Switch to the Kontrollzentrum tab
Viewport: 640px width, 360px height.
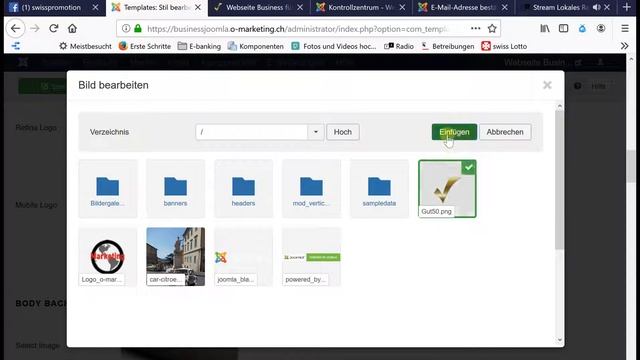coord(354,7)
